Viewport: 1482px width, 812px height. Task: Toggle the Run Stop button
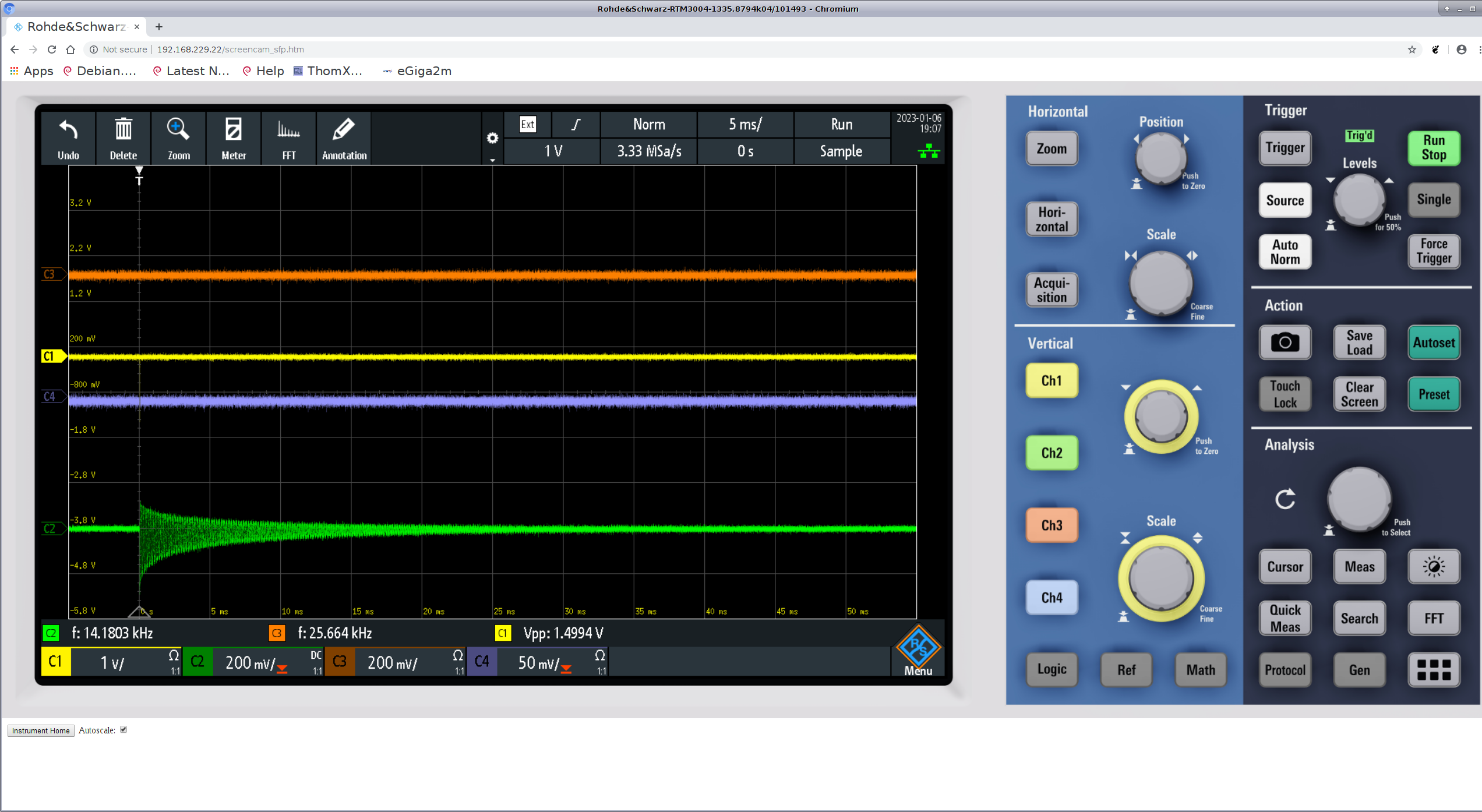click(1433, 148)
